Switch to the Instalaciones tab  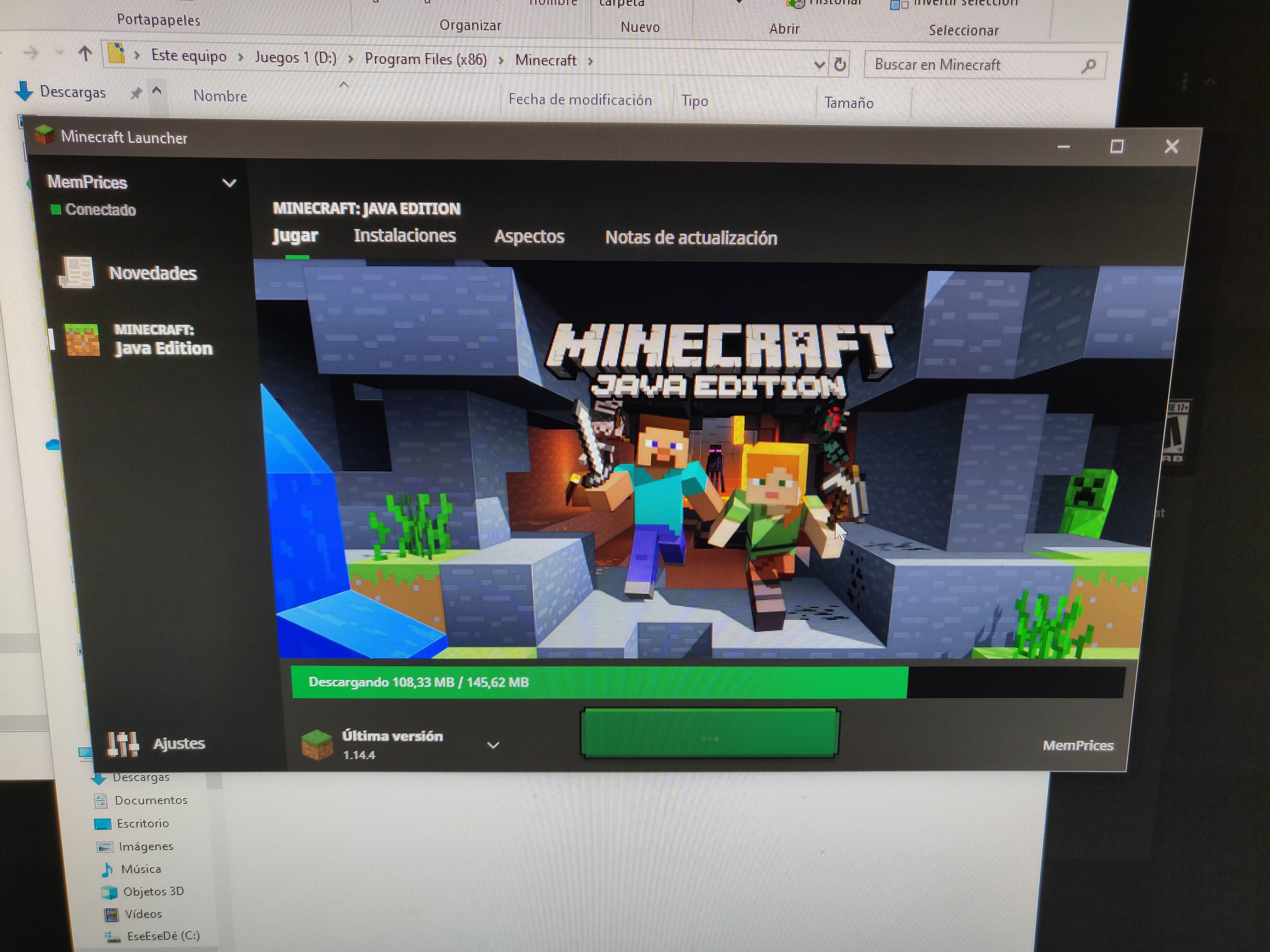tap(405, 236)
